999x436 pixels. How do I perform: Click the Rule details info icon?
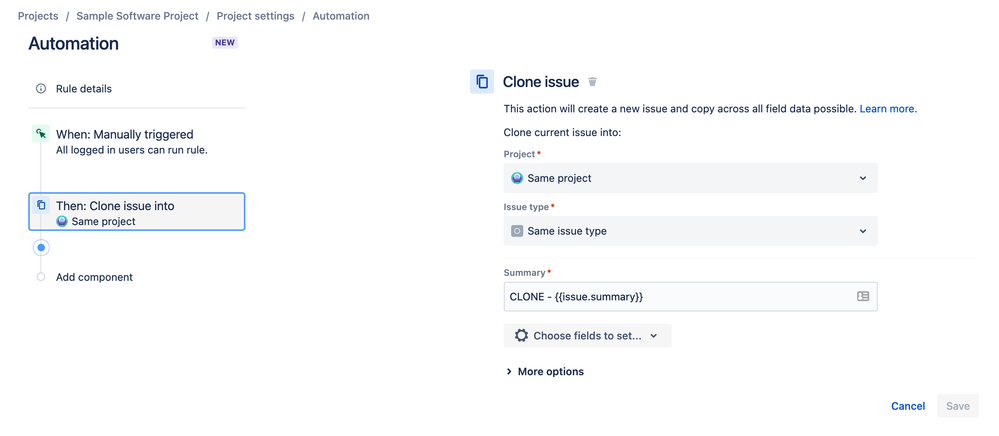41,89
